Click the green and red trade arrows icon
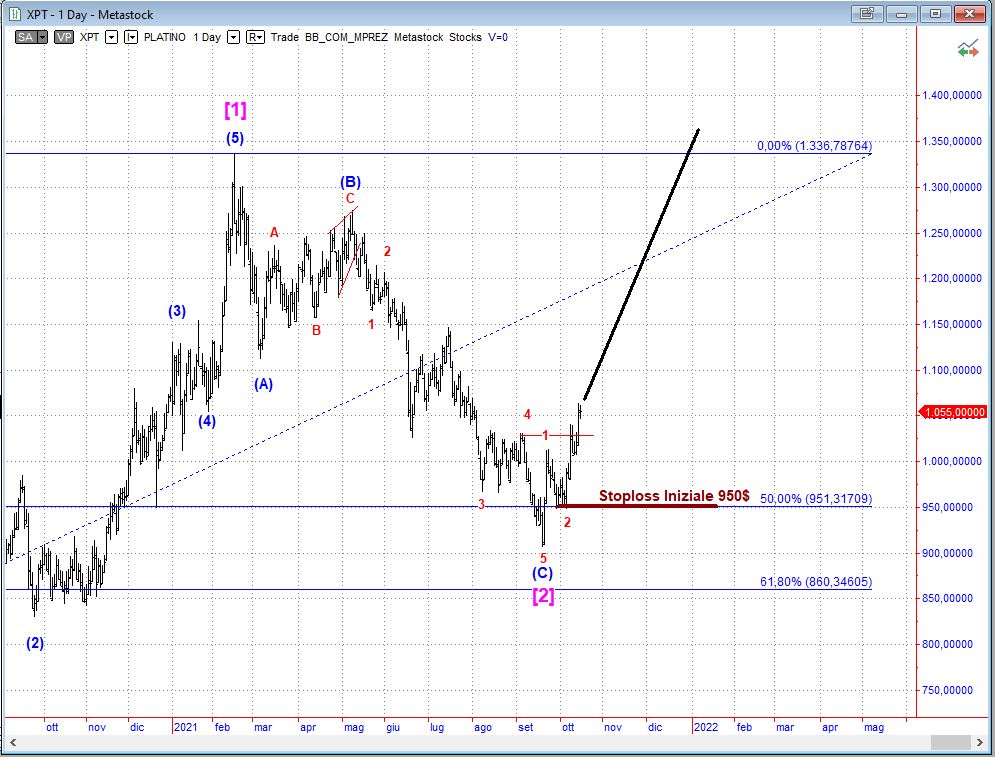The width and height of the screenshot is (995, 757). click(968, 49)
